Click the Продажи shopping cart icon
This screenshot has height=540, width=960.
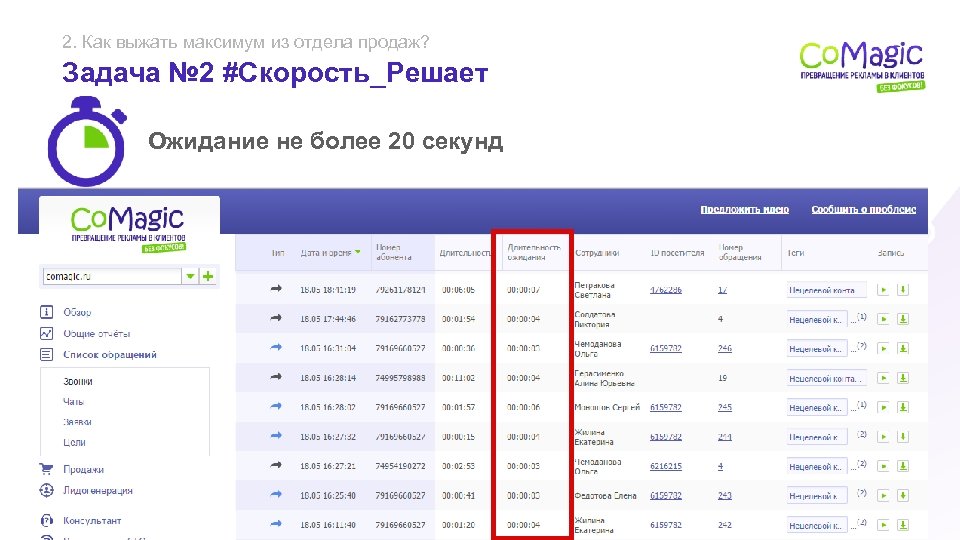(47, 469)
